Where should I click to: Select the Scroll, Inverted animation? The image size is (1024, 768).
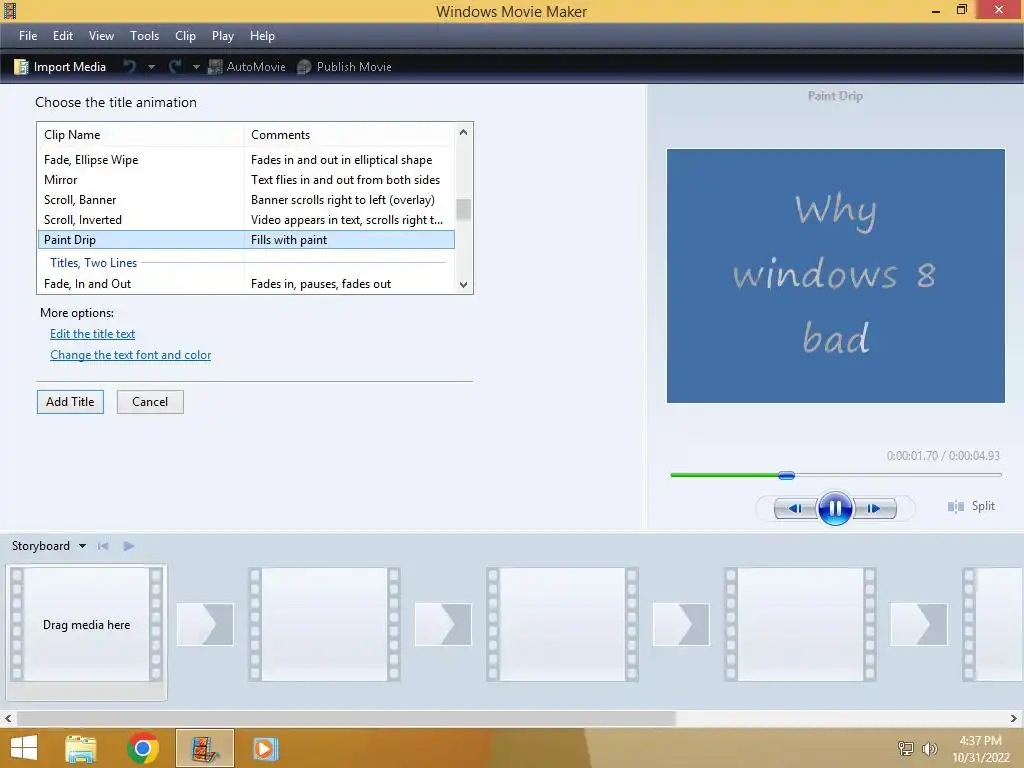tap(247, 220)
